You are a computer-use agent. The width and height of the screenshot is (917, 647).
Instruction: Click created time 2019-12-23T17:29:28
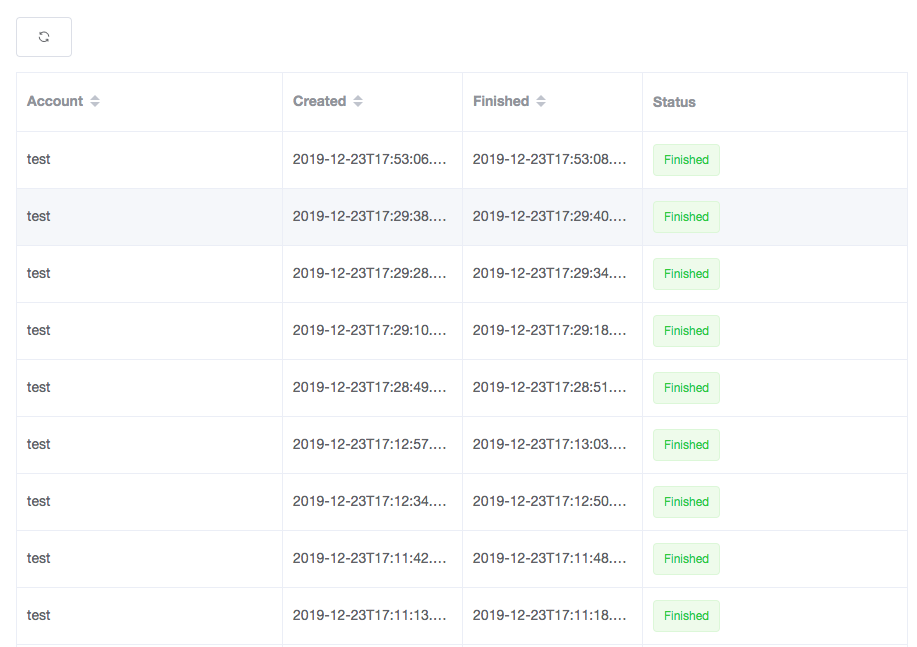pos(370,273)
